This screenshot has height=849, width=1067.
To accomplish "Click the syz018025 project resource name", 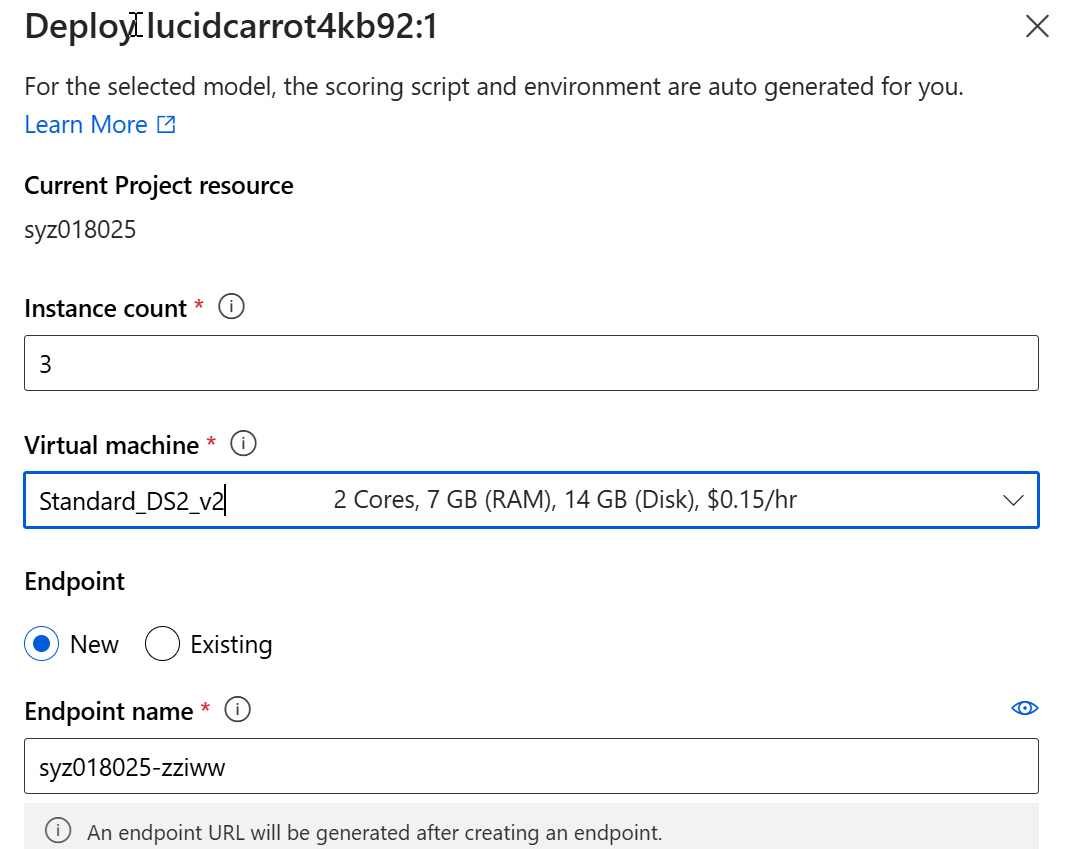I will [x=80, y=231].
